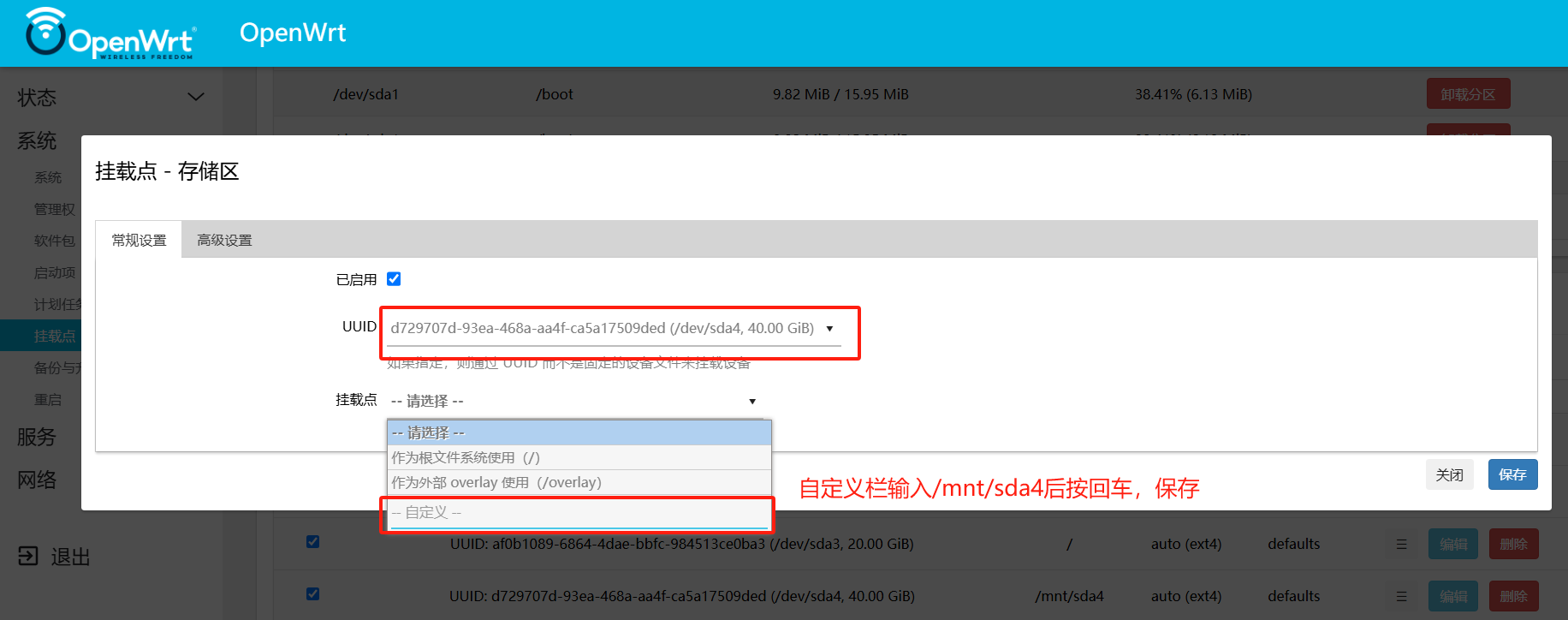Open the 挂载点 select dropdown

(x=574, y=401)
